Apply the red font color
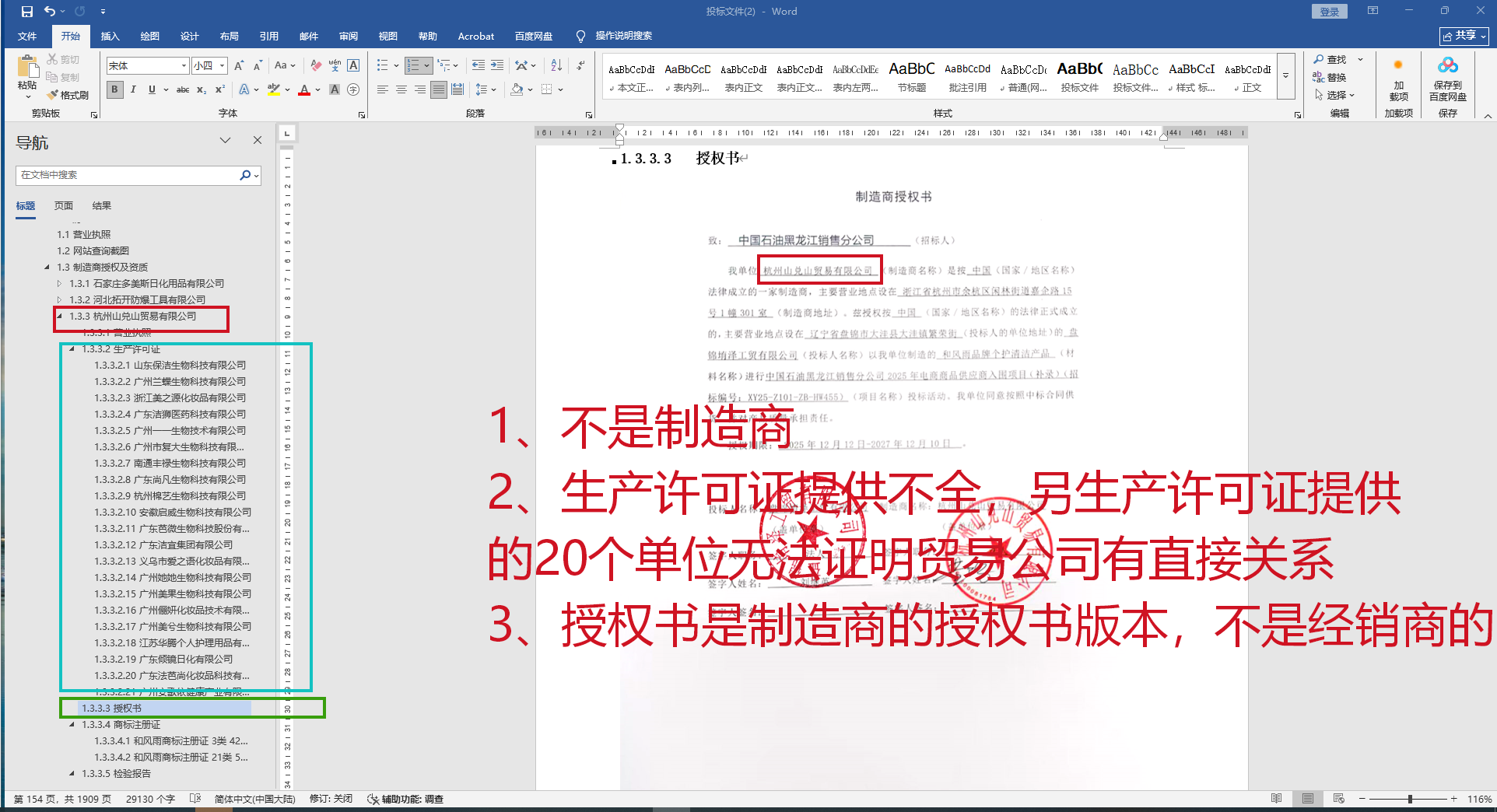The width and height of the screenshot is (1497, 812). click(x=304, y=89)
